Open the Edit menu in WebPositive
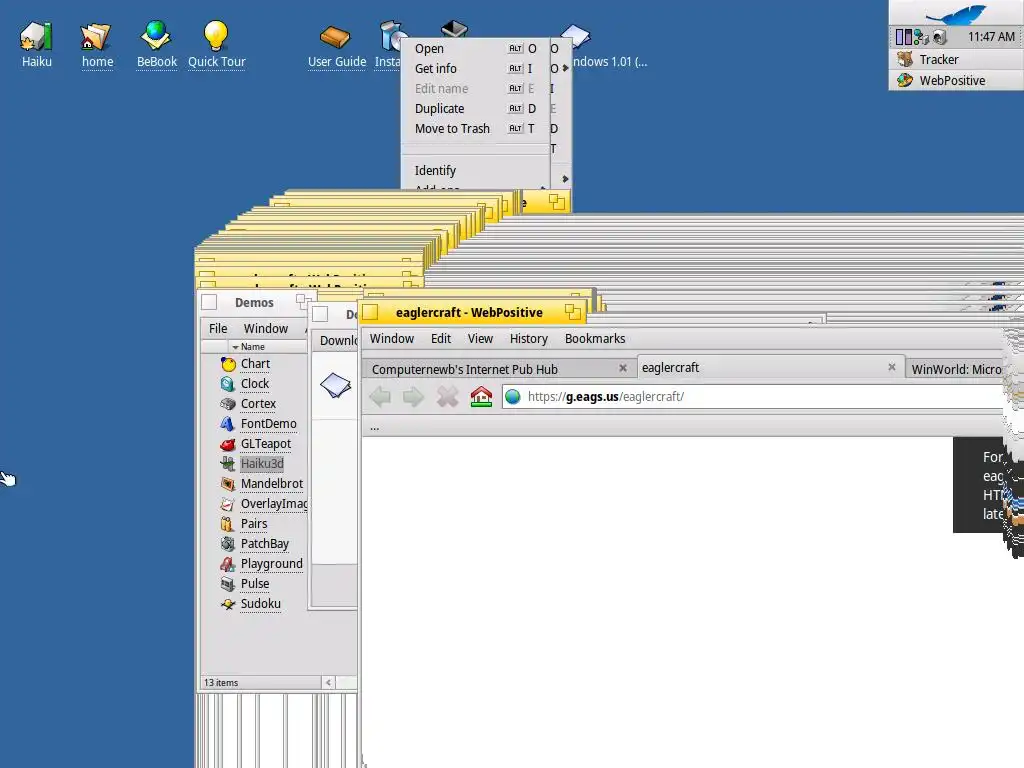 coord(441,339)
